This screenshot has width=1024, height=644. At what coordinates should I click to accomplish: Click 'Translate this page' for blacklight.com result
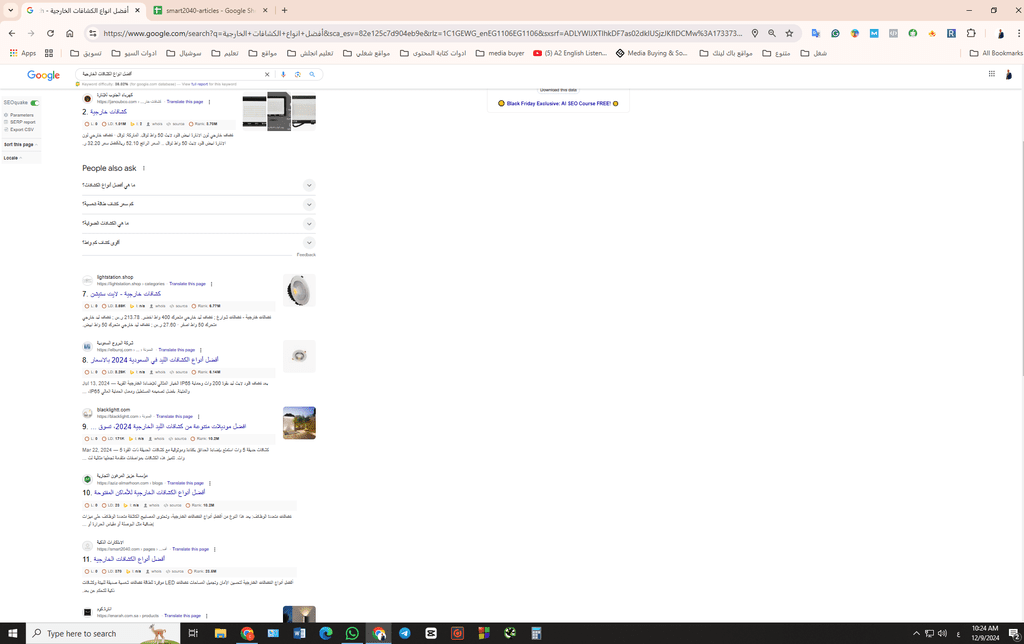click(x=174, y=416)
